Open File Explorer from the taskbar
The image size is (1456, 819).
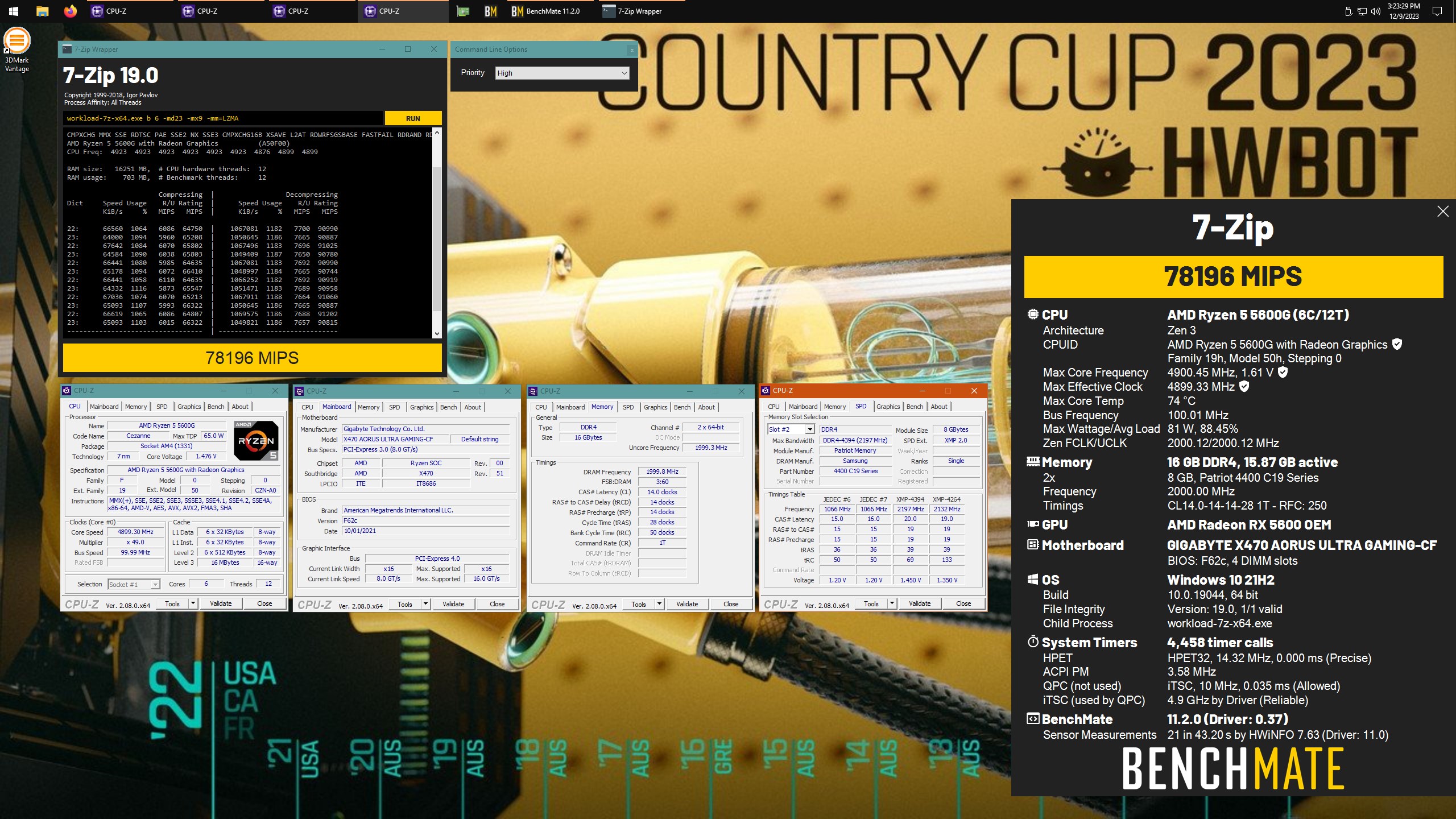click(42, 11)
